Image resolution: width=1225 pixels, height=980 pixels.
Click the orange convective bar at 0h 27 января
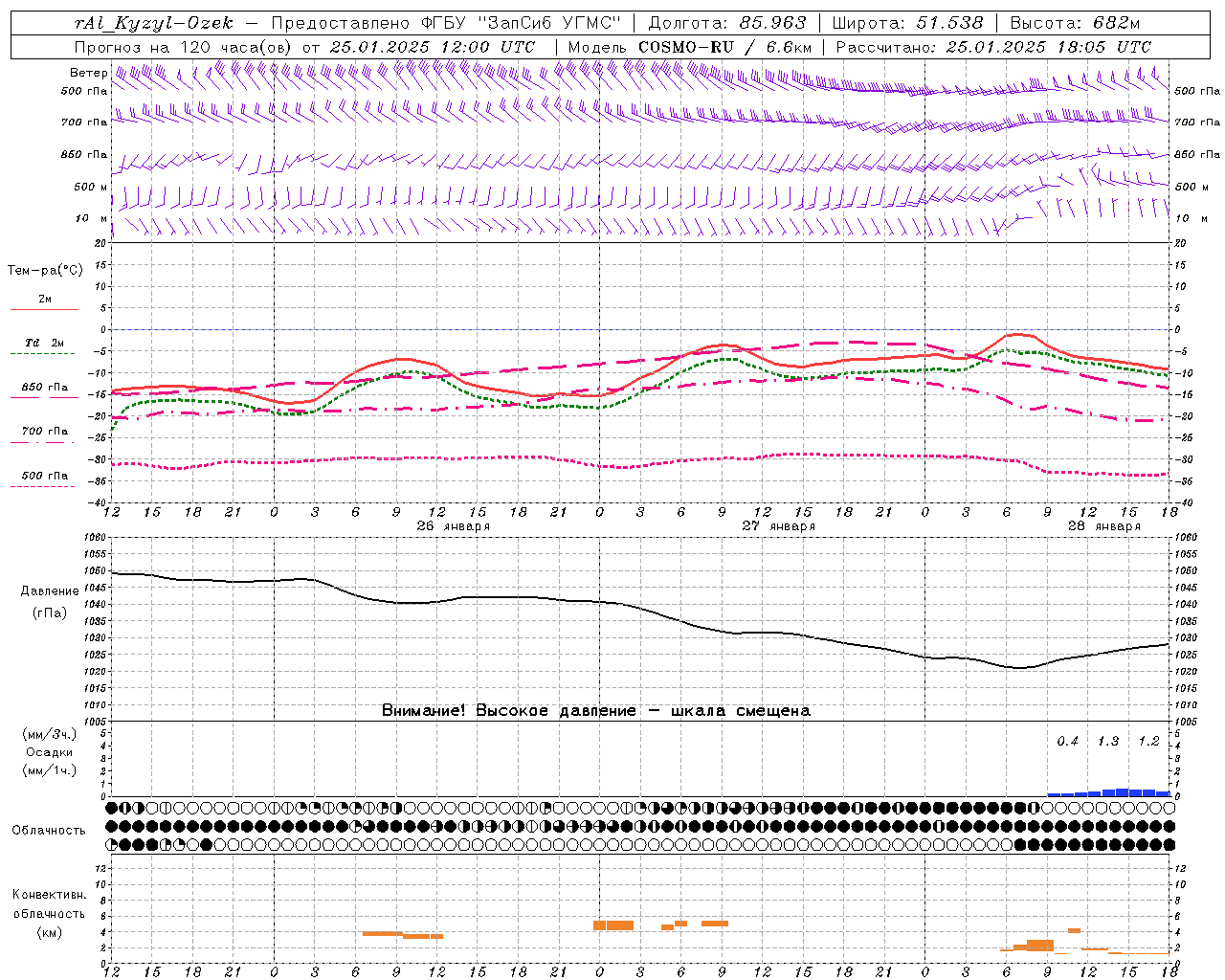(x=613, y=925)
